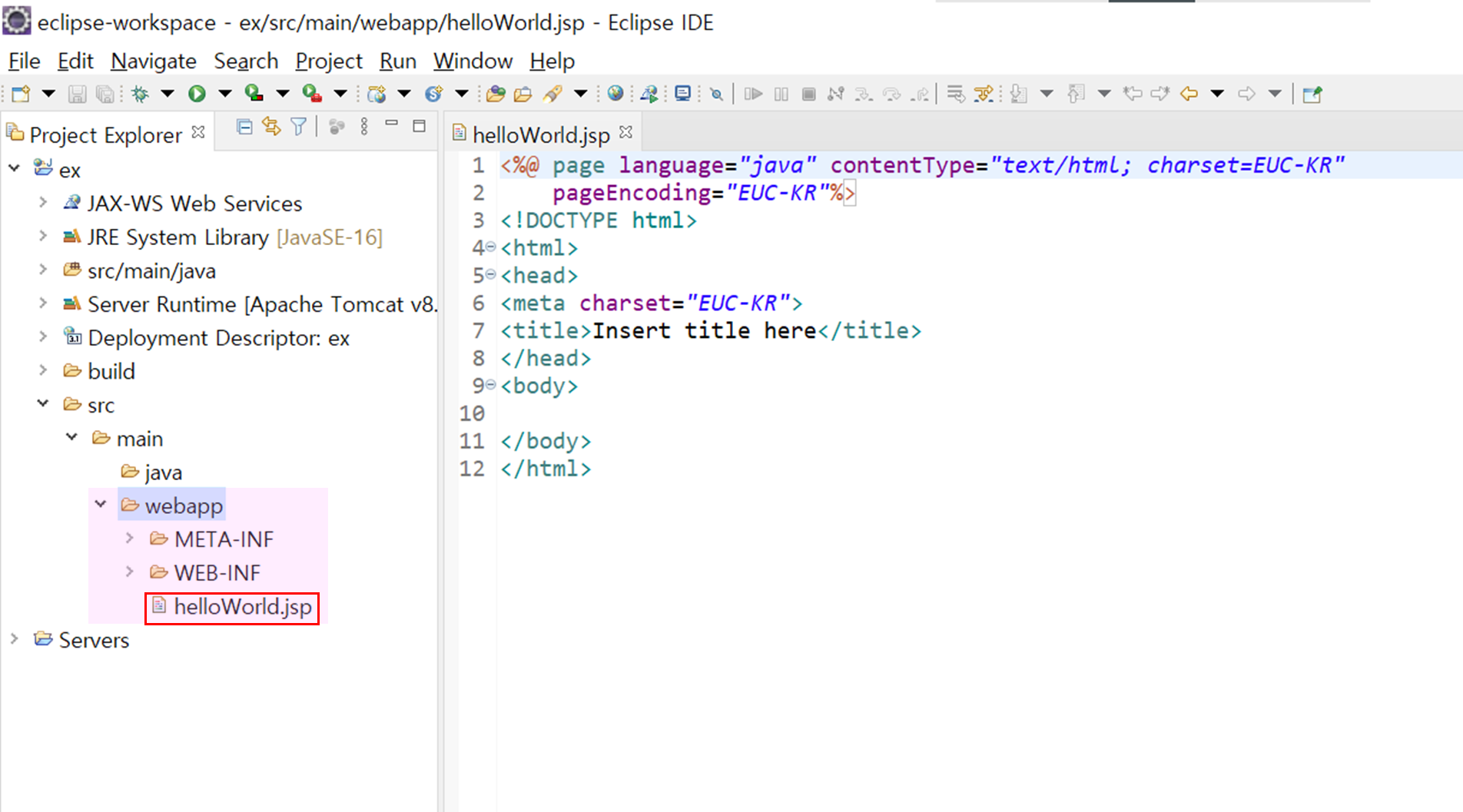Open the Debug configurations dropdown arrow

(167, 94)
